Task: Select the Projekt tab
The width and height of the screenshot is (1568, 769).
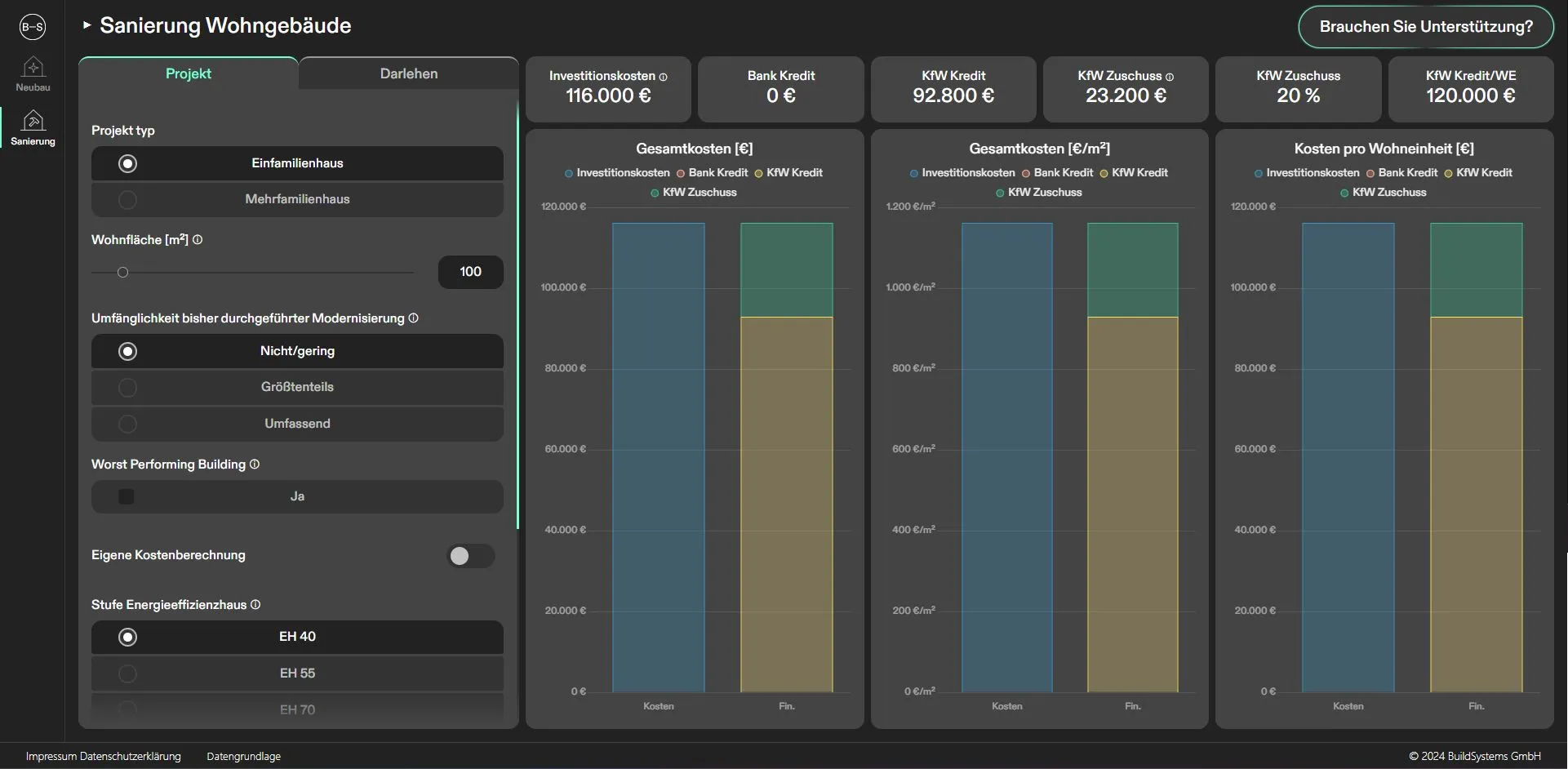Action: point(188,73)
